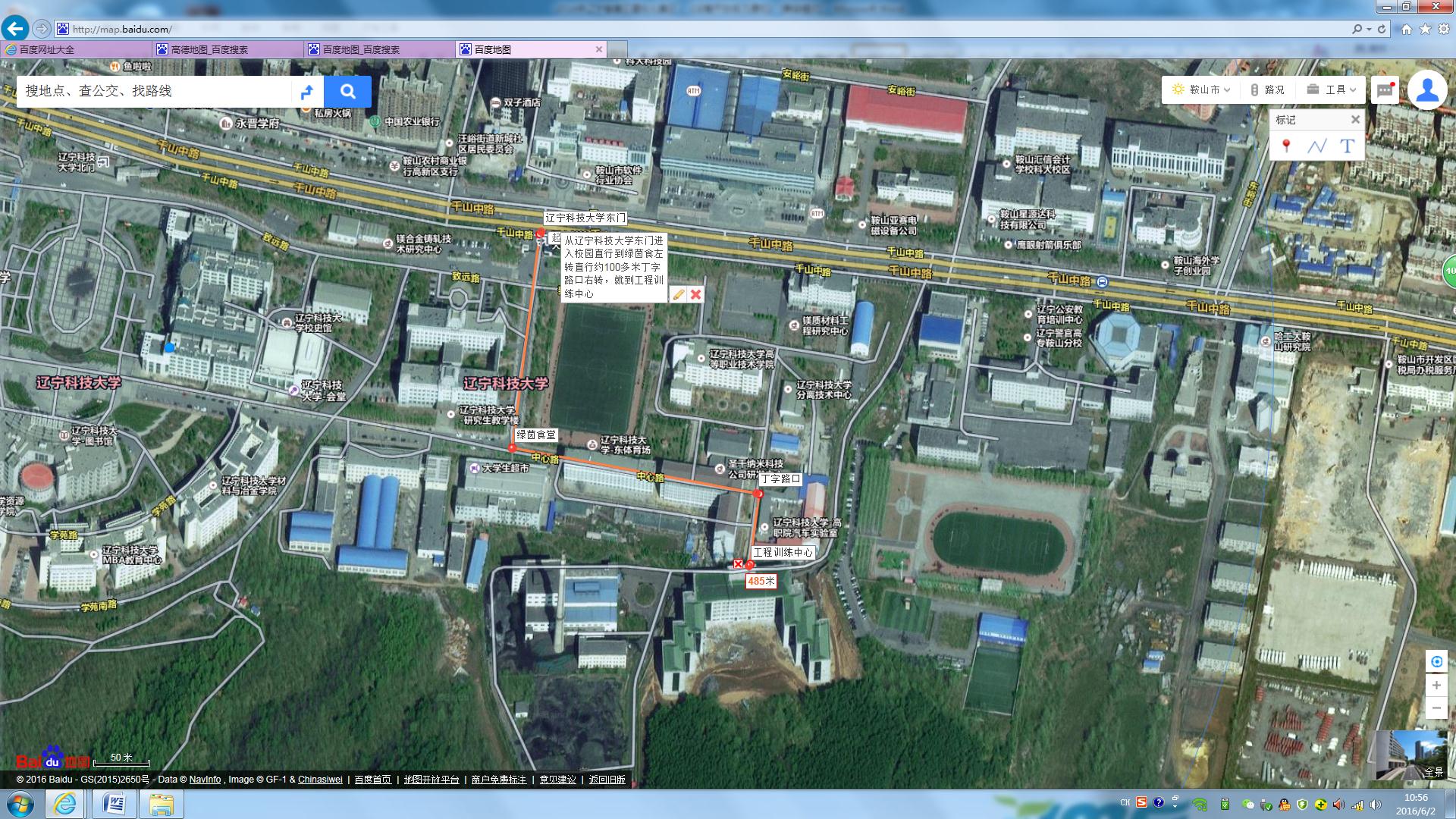Viewport: 1456px width, 819px height.
Task: Select the red pin point marker tool
Action: (x=1286, y=146)
